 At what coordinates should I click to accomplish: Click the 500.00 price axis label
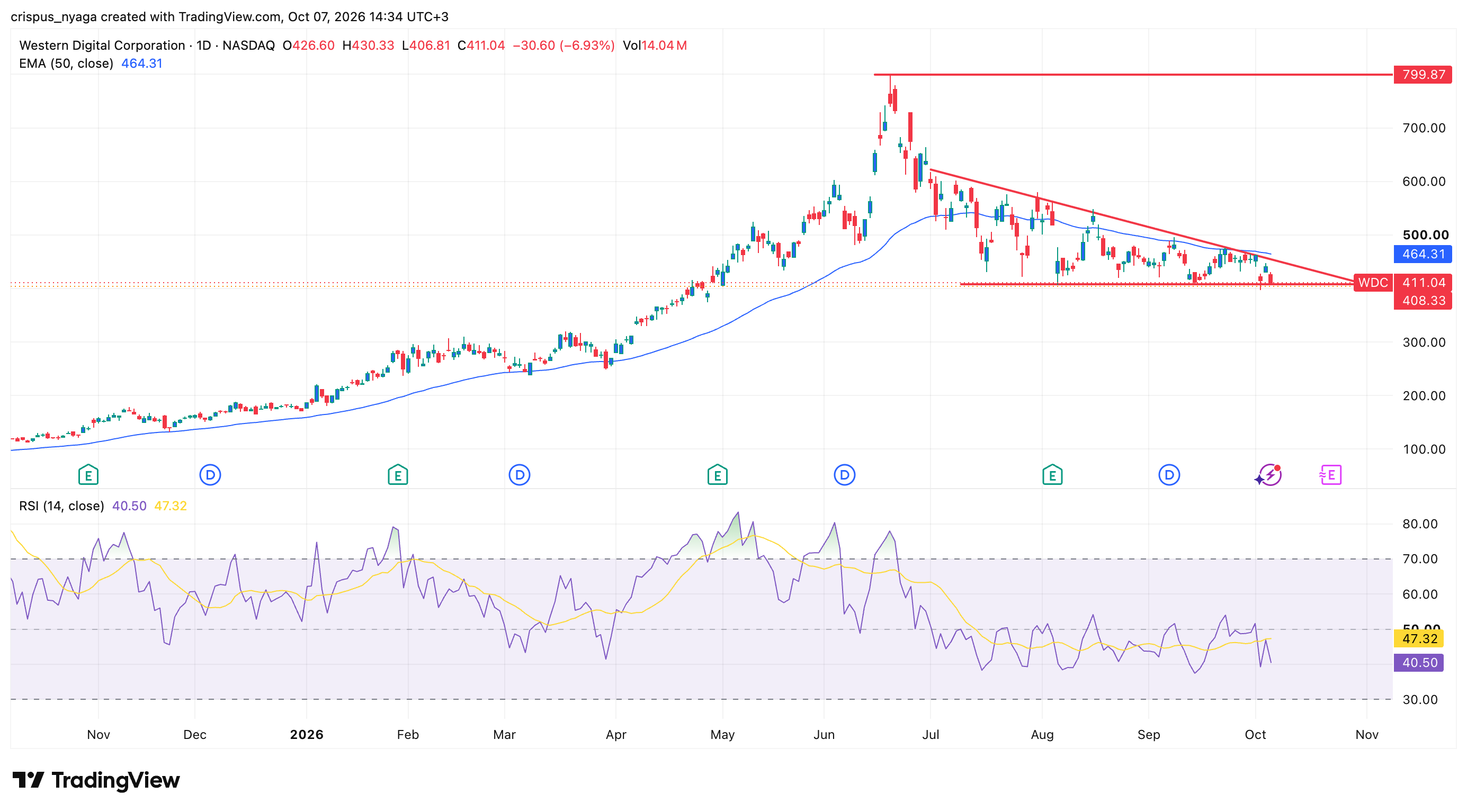click(1426, 235)
